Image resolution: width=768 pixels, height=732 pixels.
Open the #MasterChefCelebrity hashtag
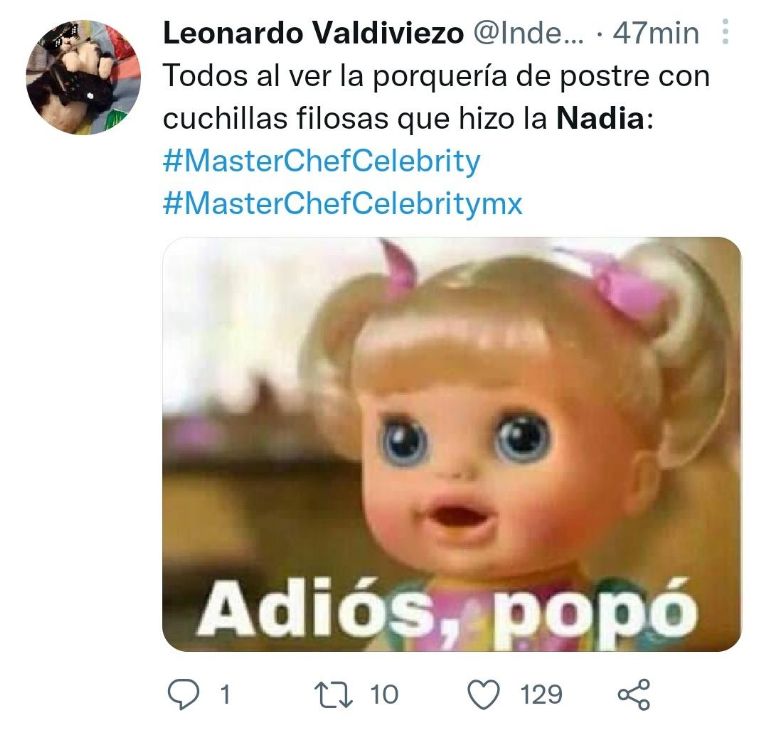(322, 162)
